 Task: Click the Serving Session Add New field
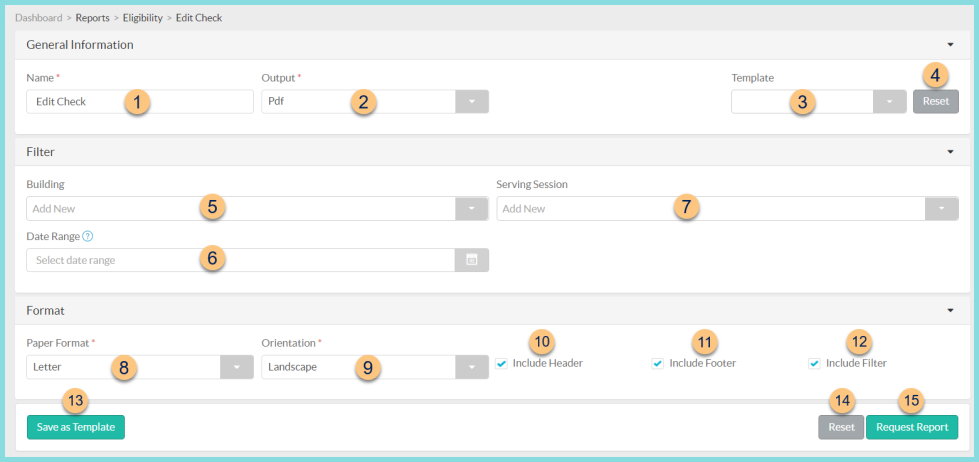click(711, 209)
